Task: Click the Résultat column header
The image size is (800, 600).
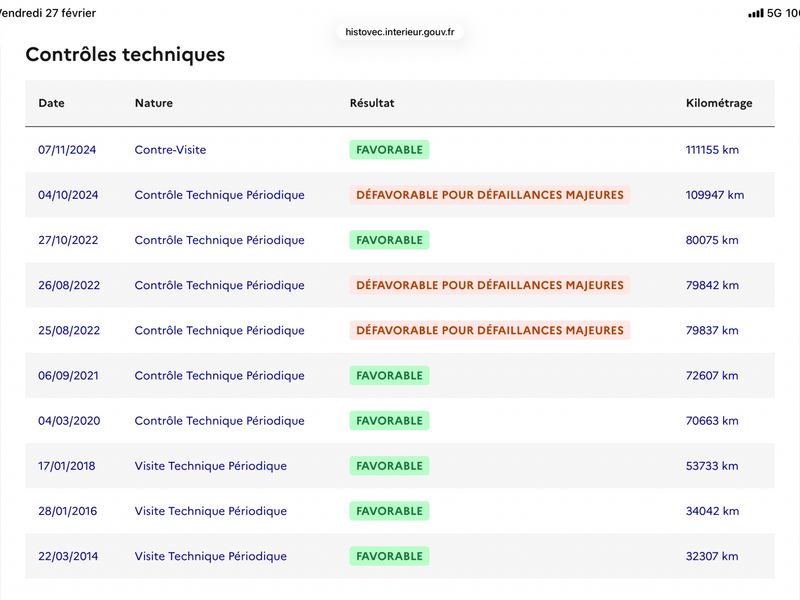Action: tap(372, 103)
